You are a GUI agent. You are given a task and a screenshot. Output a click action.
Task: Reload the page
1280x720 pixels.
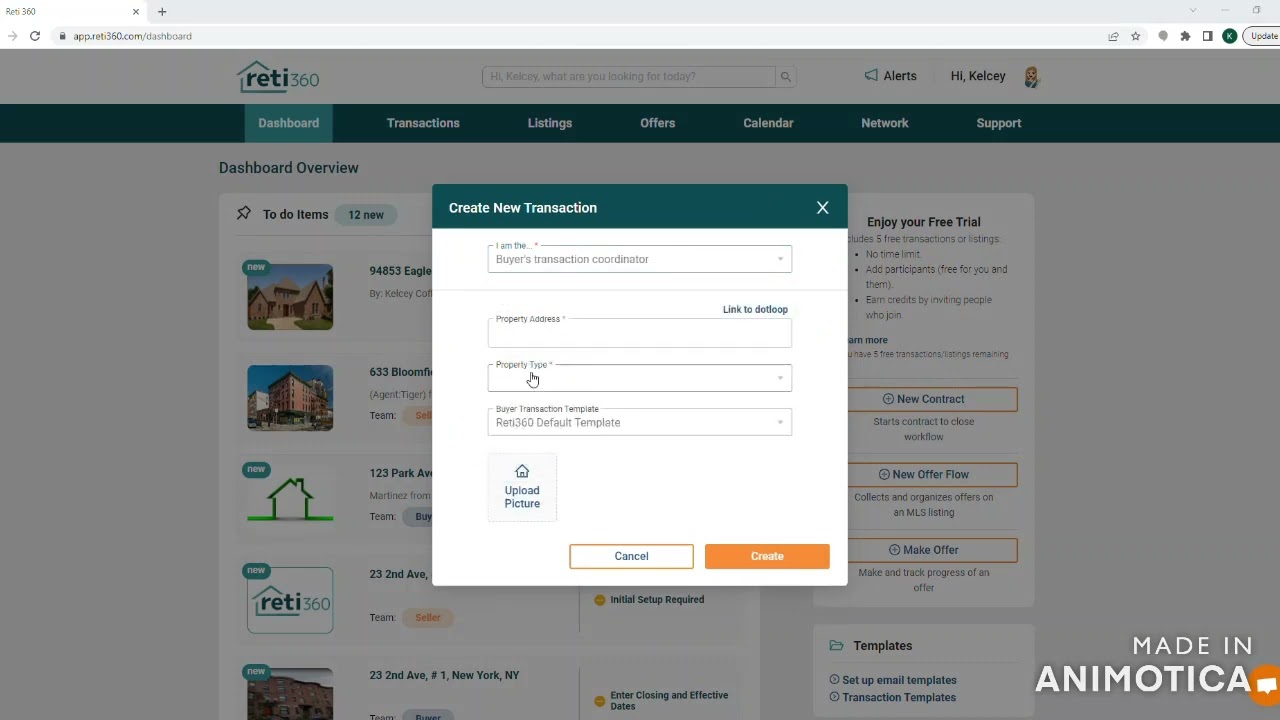pos(35,36)
